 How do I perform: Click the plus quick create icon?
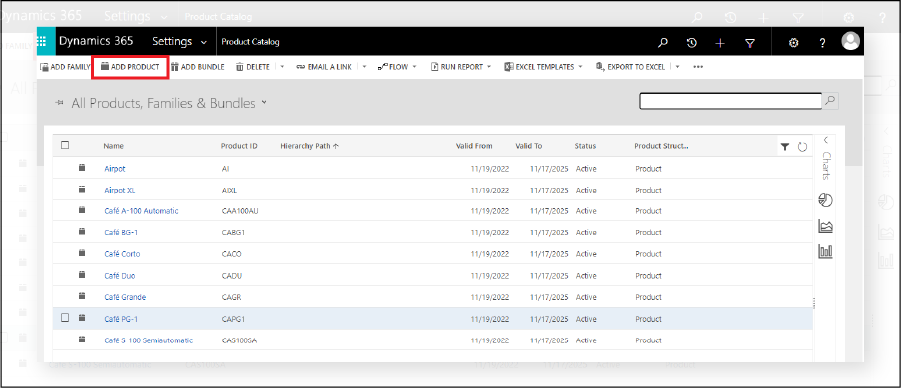point(721,43)
